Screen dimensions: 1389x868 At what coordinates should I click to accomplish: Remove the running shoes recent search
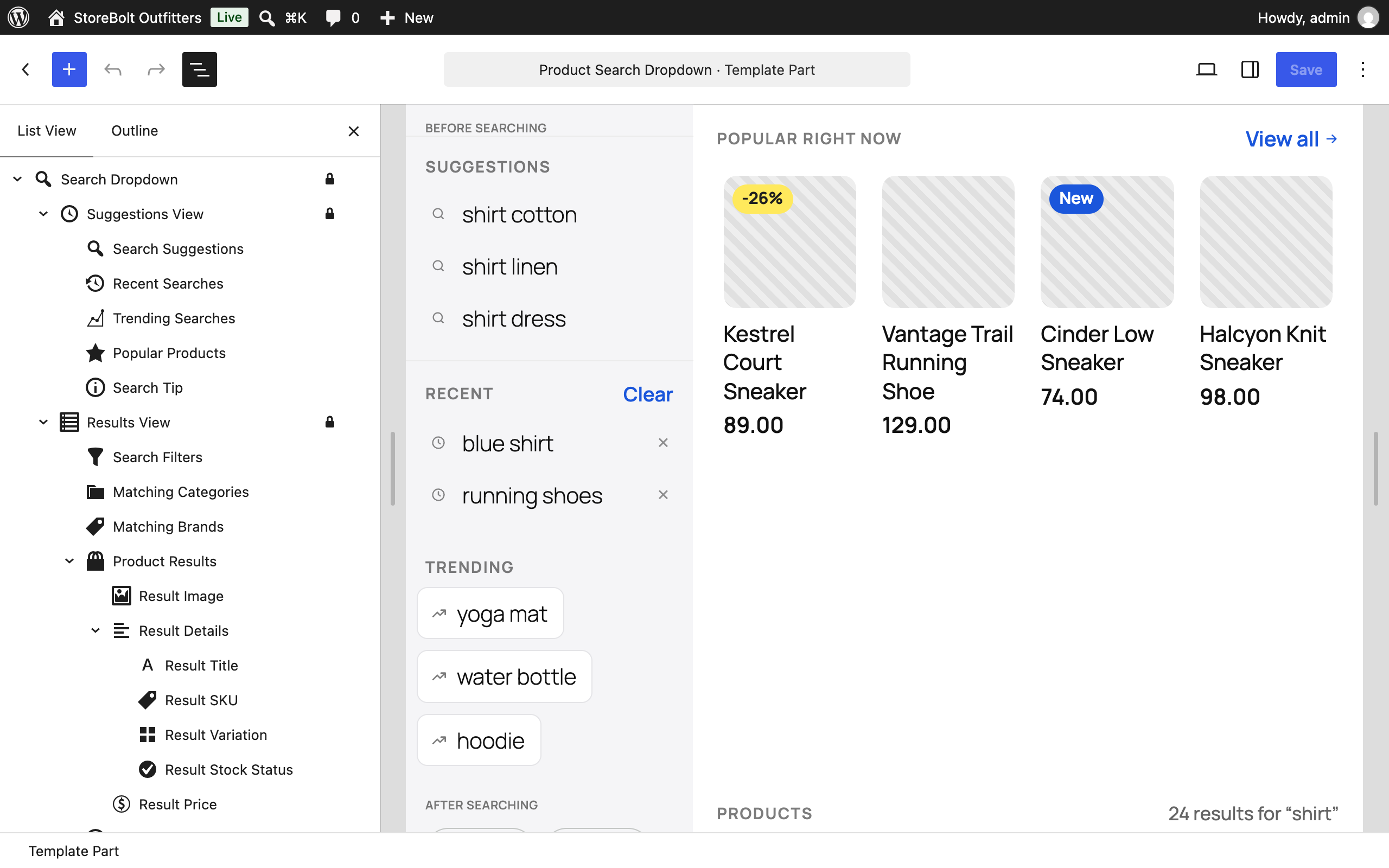[x=663, y=495]
